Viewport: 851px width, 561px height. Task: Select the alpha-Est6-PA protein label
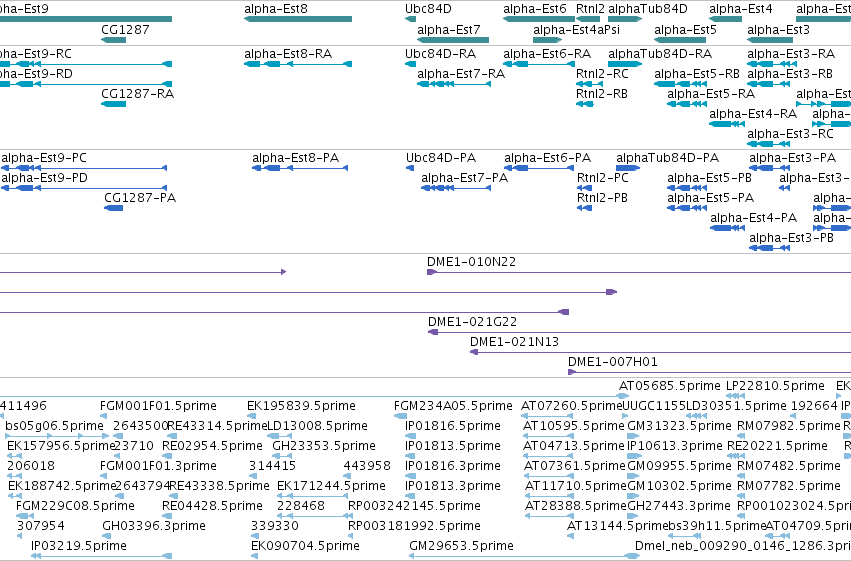548,157
